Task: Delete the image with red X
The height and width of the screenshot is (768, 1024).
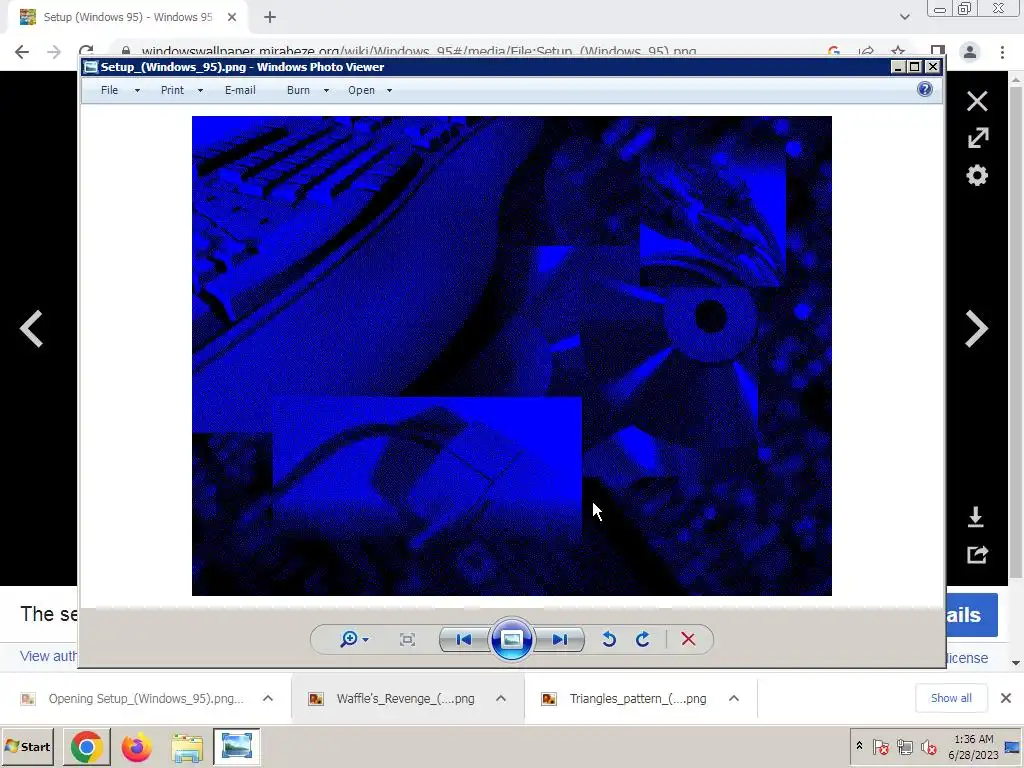Action: pos(688,639)
